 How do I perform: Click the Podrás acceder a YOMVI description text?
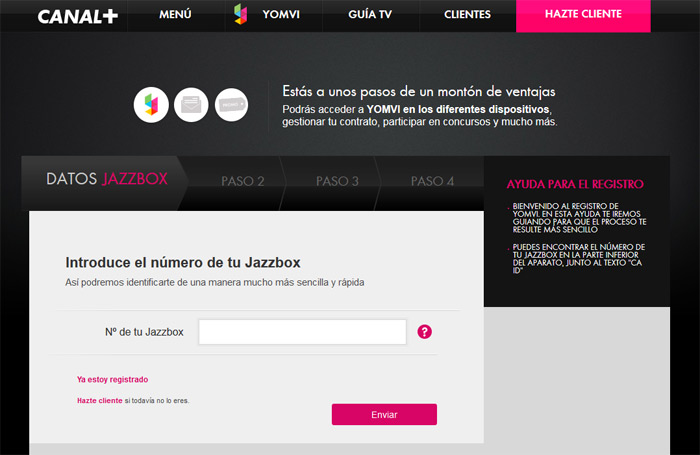[420, 116]
